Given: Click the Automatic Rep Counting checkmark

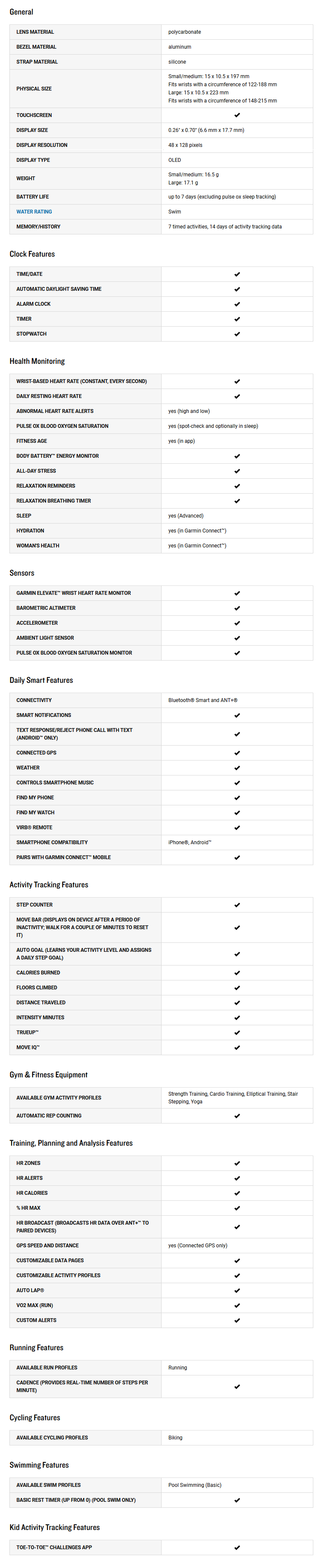Looking at the screenshot, I should (237, 1116).
